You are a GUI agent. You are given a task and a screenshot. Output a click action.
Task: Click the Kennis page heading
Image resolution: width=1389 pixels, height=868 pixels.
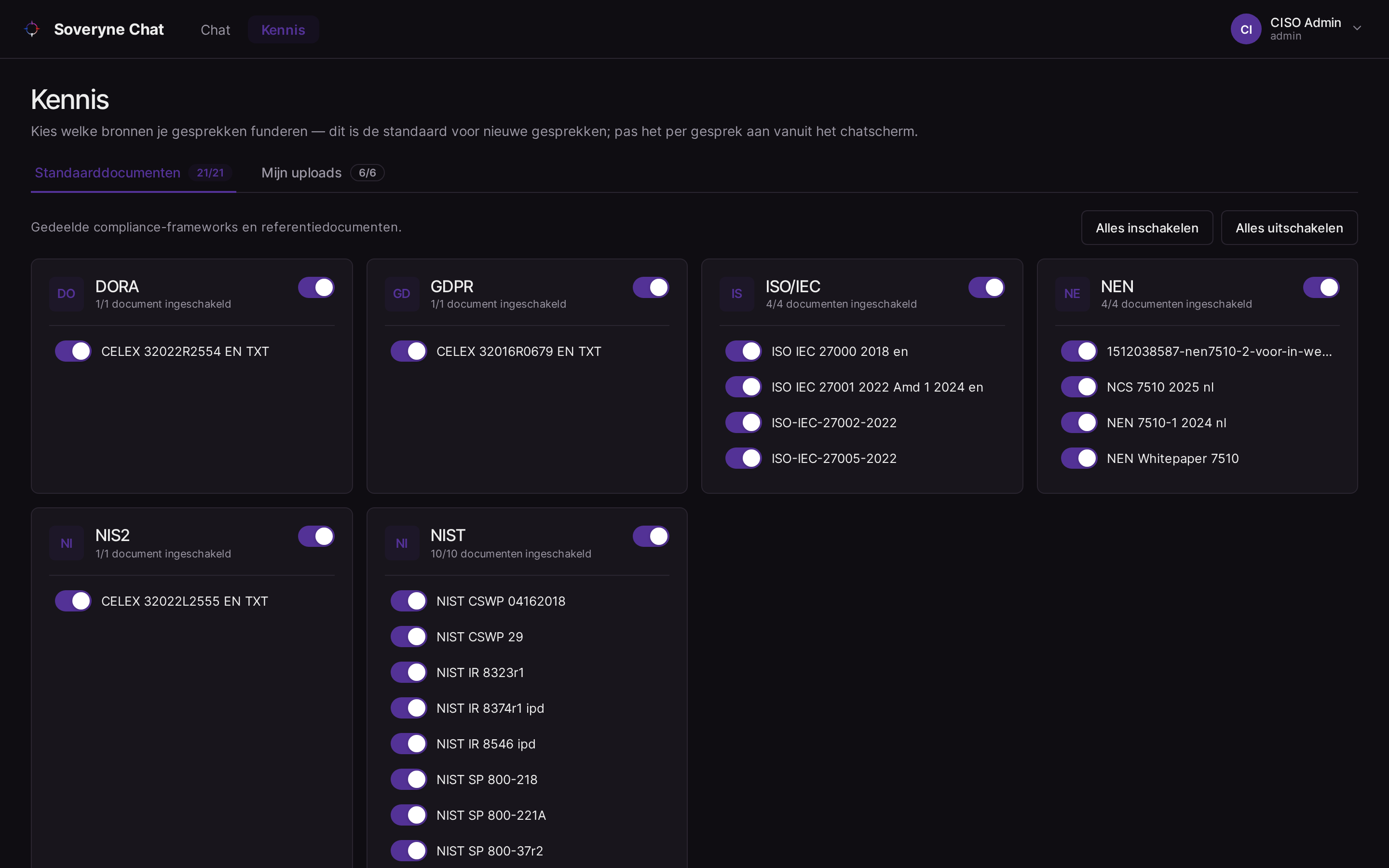pos(69,100)
